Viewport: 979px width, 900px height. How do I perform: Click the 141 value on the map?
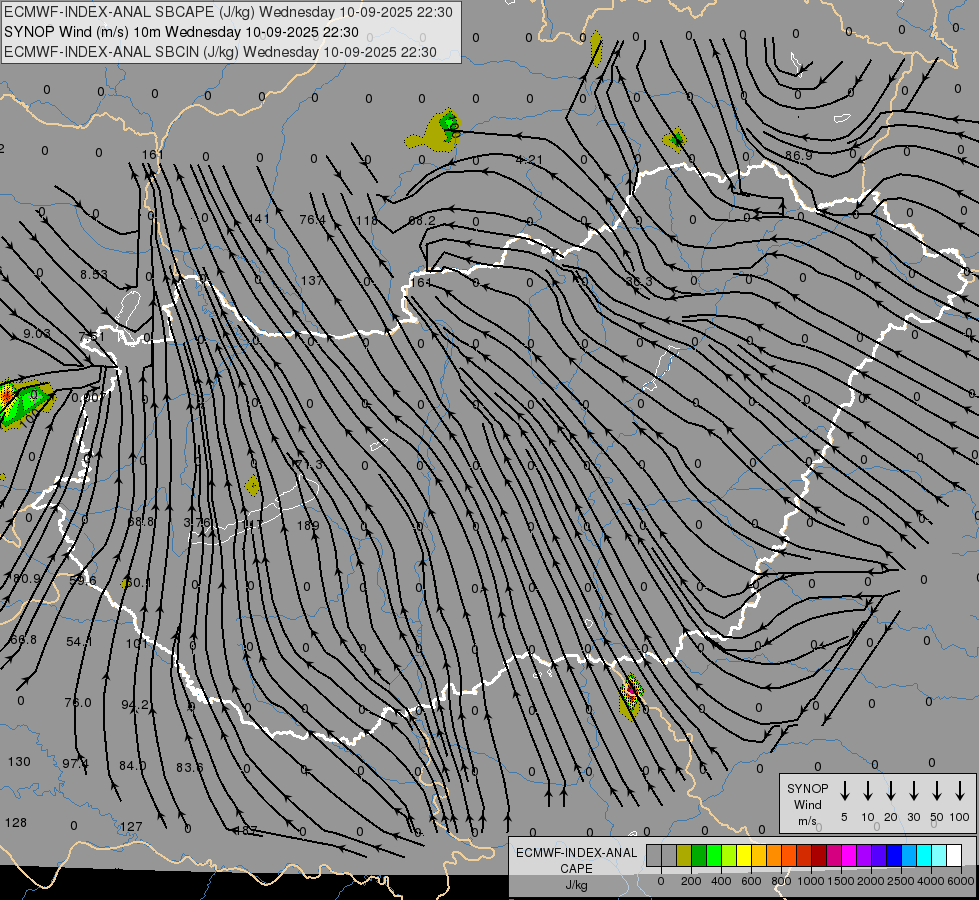coord(258,219)
